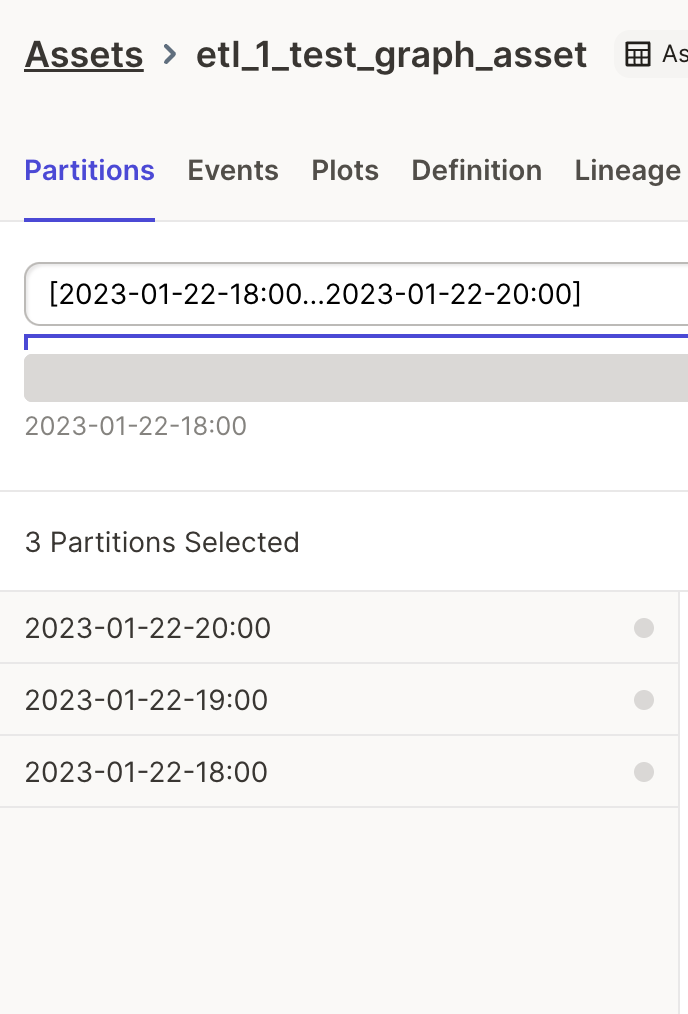Select the 2023-01-22-20:00 partition row
Viewport: 688px width, 1014px height.
[300, 627]
